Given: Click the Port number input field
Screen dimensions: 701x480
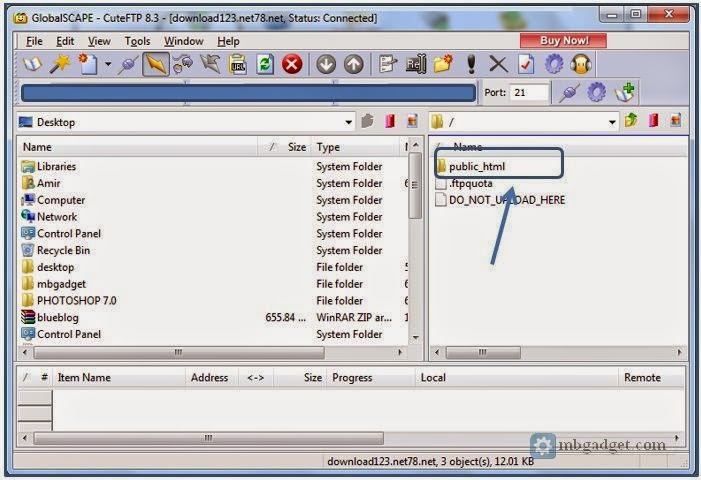Looking at the screenshot, I should pos(530,93).
